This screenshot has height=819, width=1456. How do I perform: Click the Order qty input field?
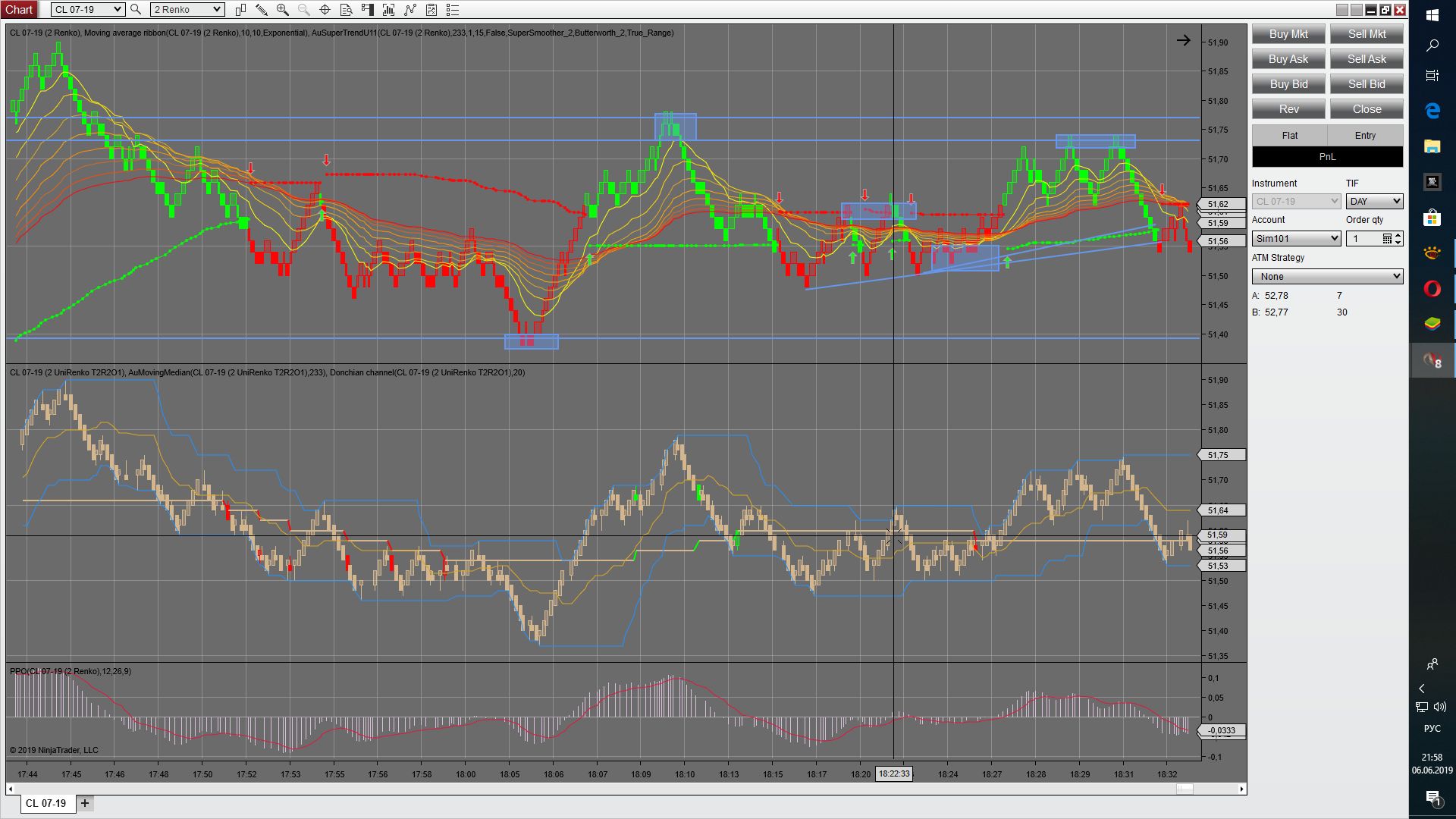click(1363, 239)
